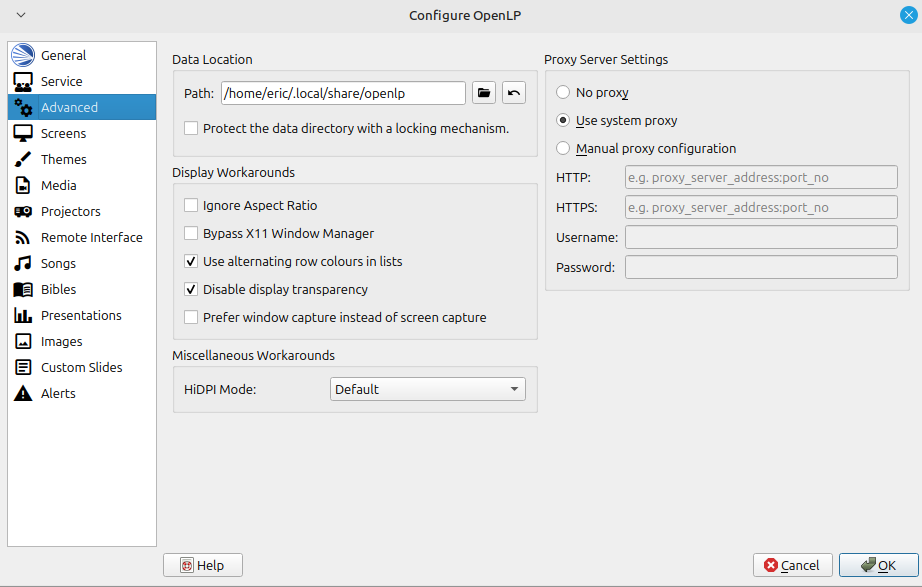Open the HiDPI Mode dropdown

point(427,389)
